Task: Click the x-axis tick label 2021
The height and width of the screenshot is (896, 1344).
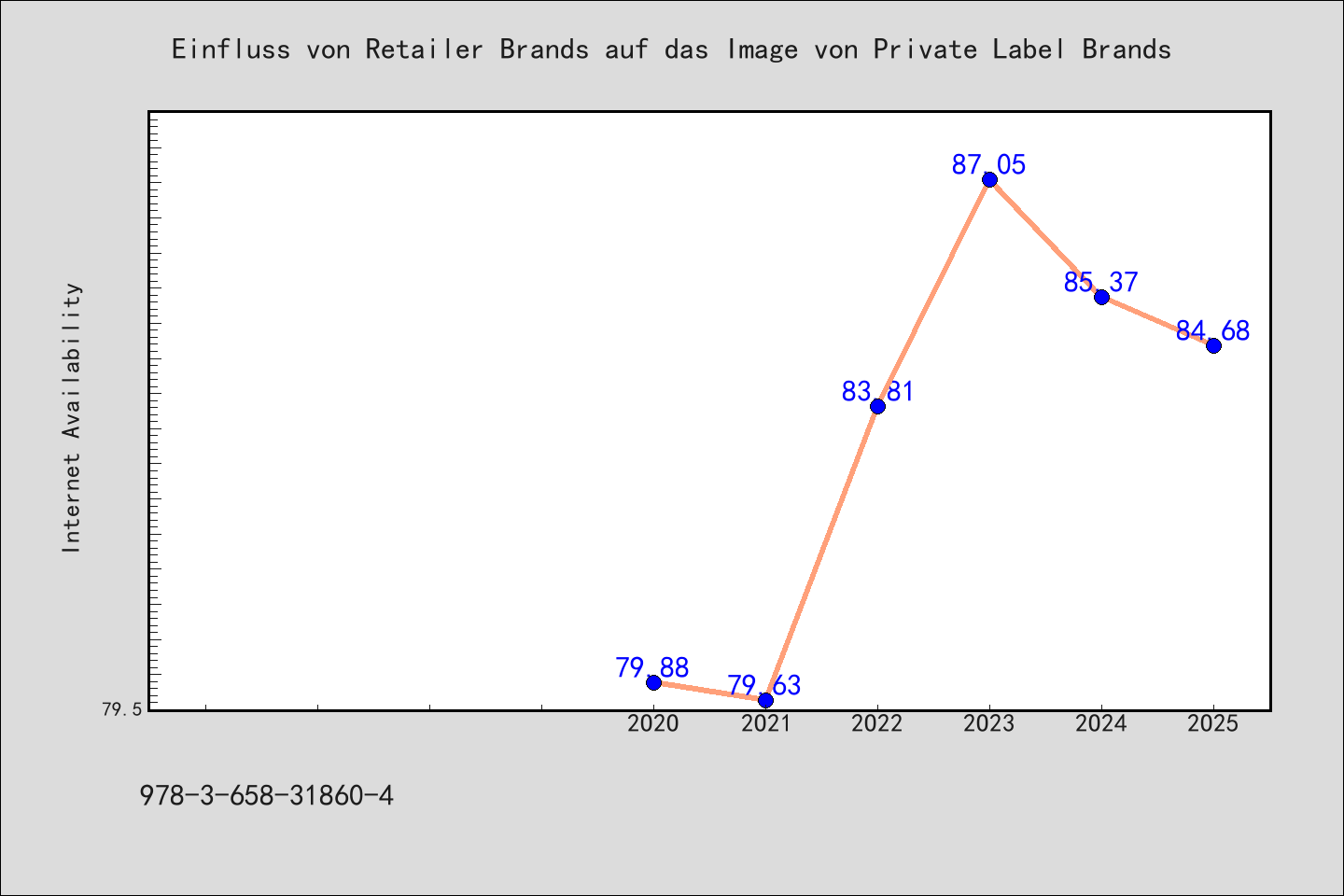Action: (765, 723)
